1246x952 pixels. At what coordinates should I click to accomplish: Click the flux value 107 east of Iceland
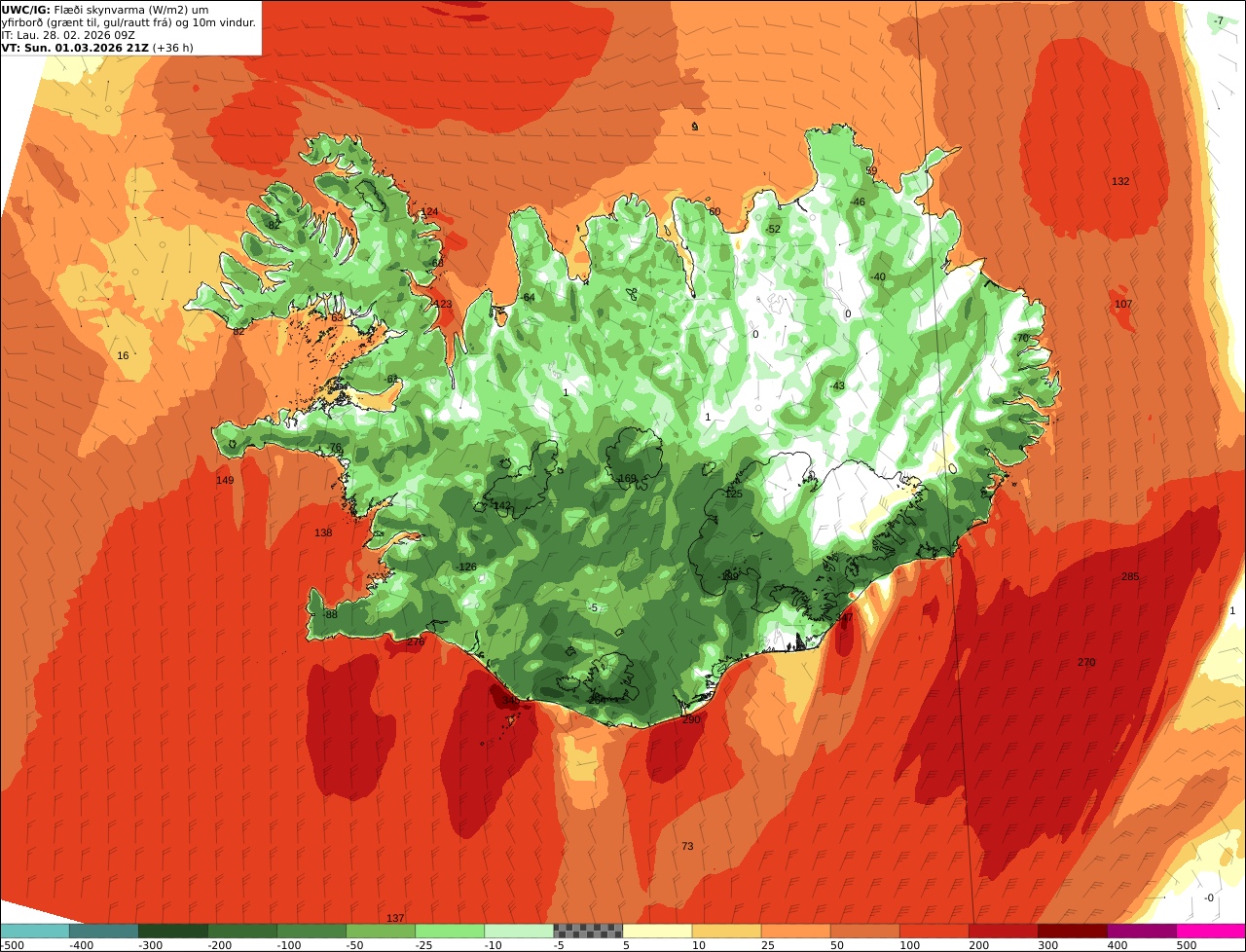pyautogui.click(x=1123, y=304)
